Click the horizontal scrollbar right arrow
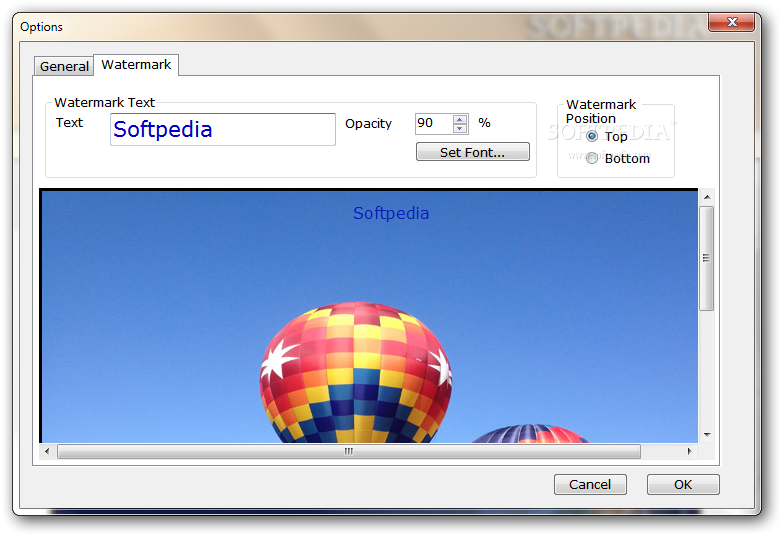782x536 pixels. click(x=689, y=451)
